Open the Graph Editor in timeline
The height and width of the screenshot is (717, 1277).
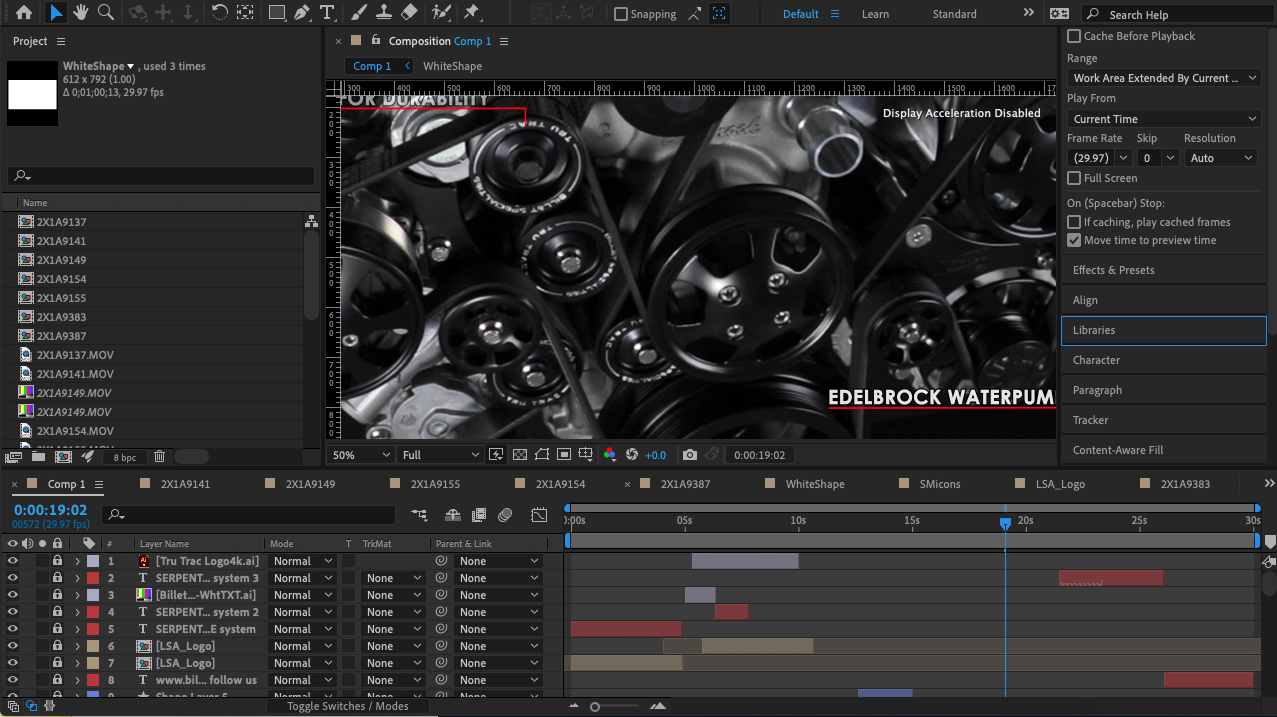tap(539, 515)
